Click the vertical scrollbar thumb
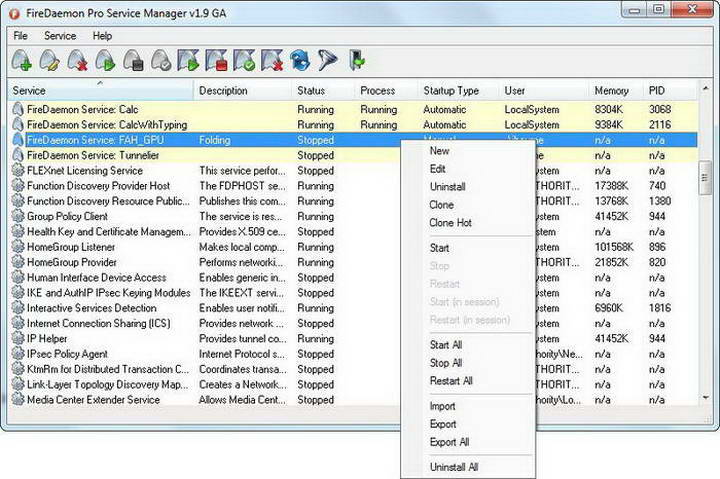 [x=705, y=178]
